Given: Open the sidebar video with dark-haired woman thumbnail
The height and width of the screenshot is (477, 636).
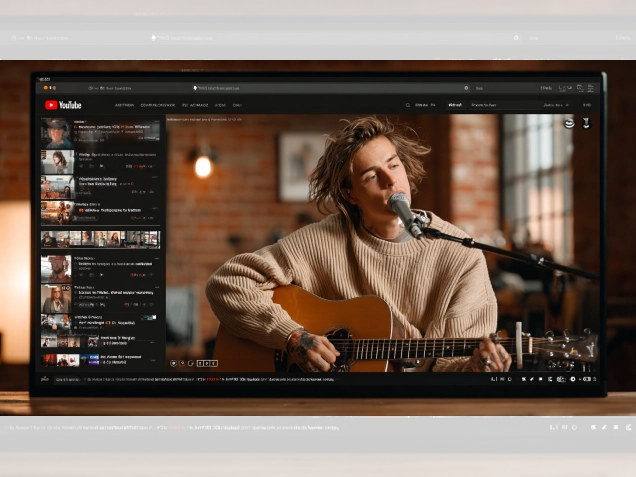Looking at the screenshot, I should click(x=100, y=162).
